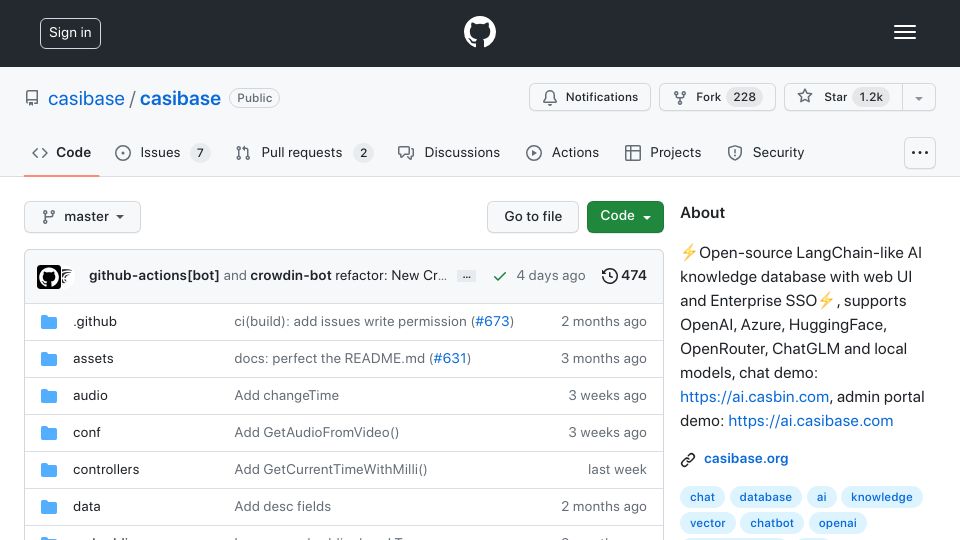
Task: Click commit message 'Add GetAudioFromVideo()'
Action: [x=317, y=432]
